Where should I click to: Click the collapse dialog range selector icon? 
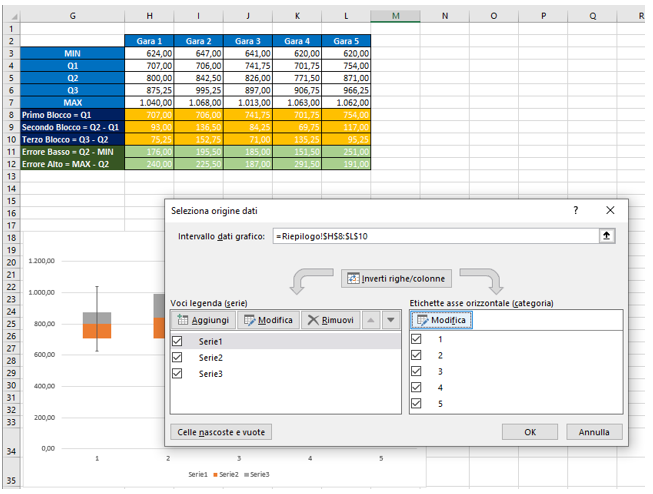tap(605, 235)
